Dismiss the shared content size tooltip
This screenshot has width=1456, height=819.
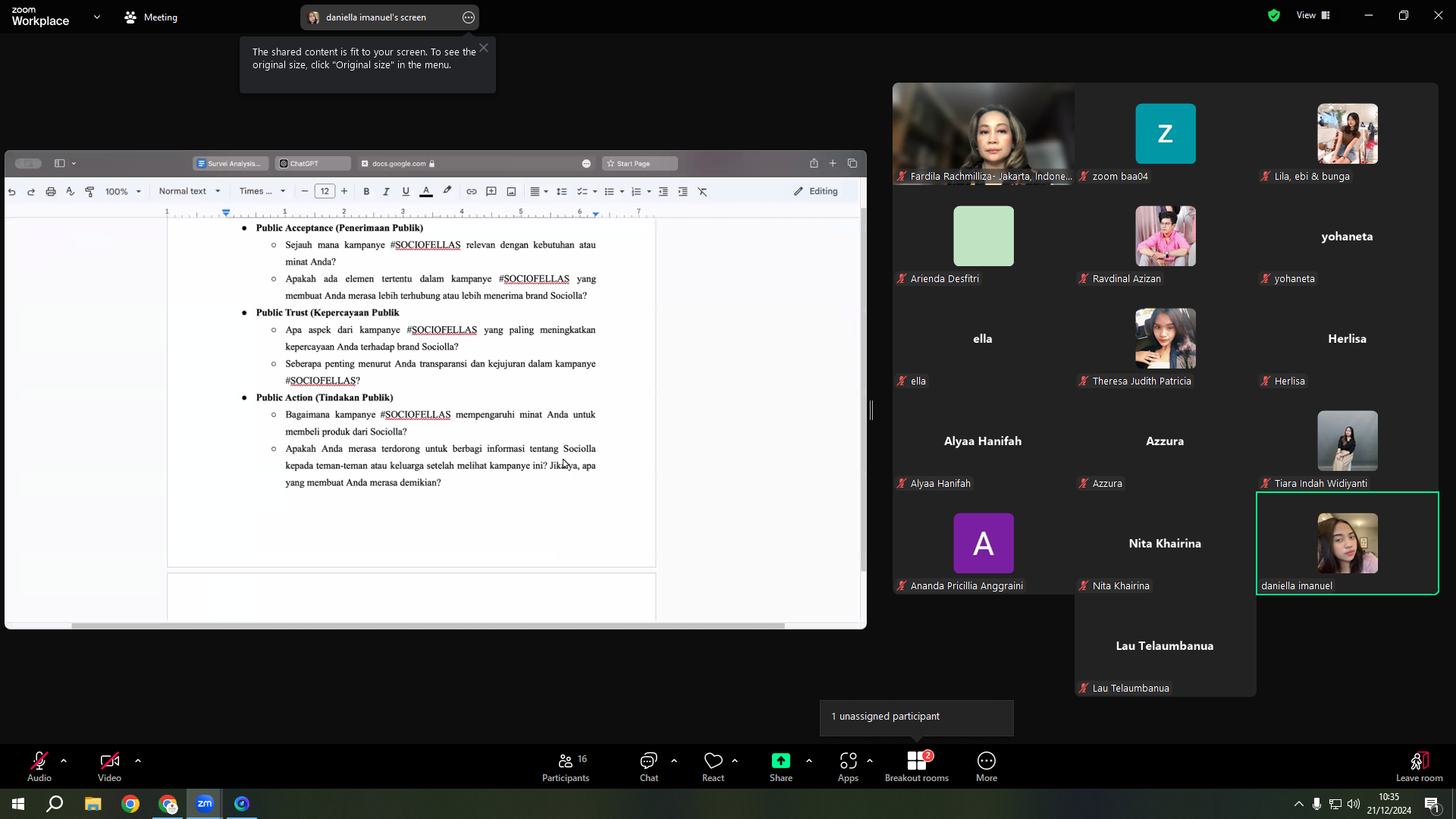484,48
